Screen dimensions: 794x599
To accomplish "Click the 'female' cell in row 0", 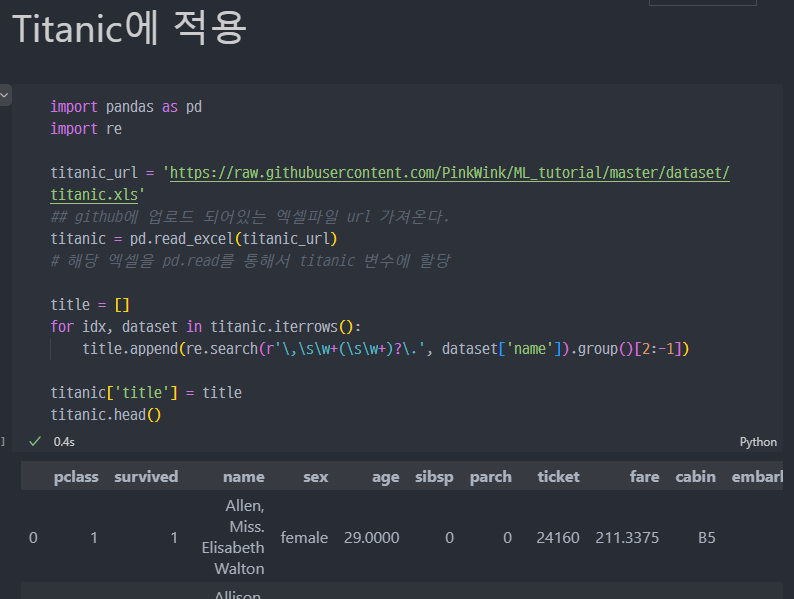I will tap(304, 538).
